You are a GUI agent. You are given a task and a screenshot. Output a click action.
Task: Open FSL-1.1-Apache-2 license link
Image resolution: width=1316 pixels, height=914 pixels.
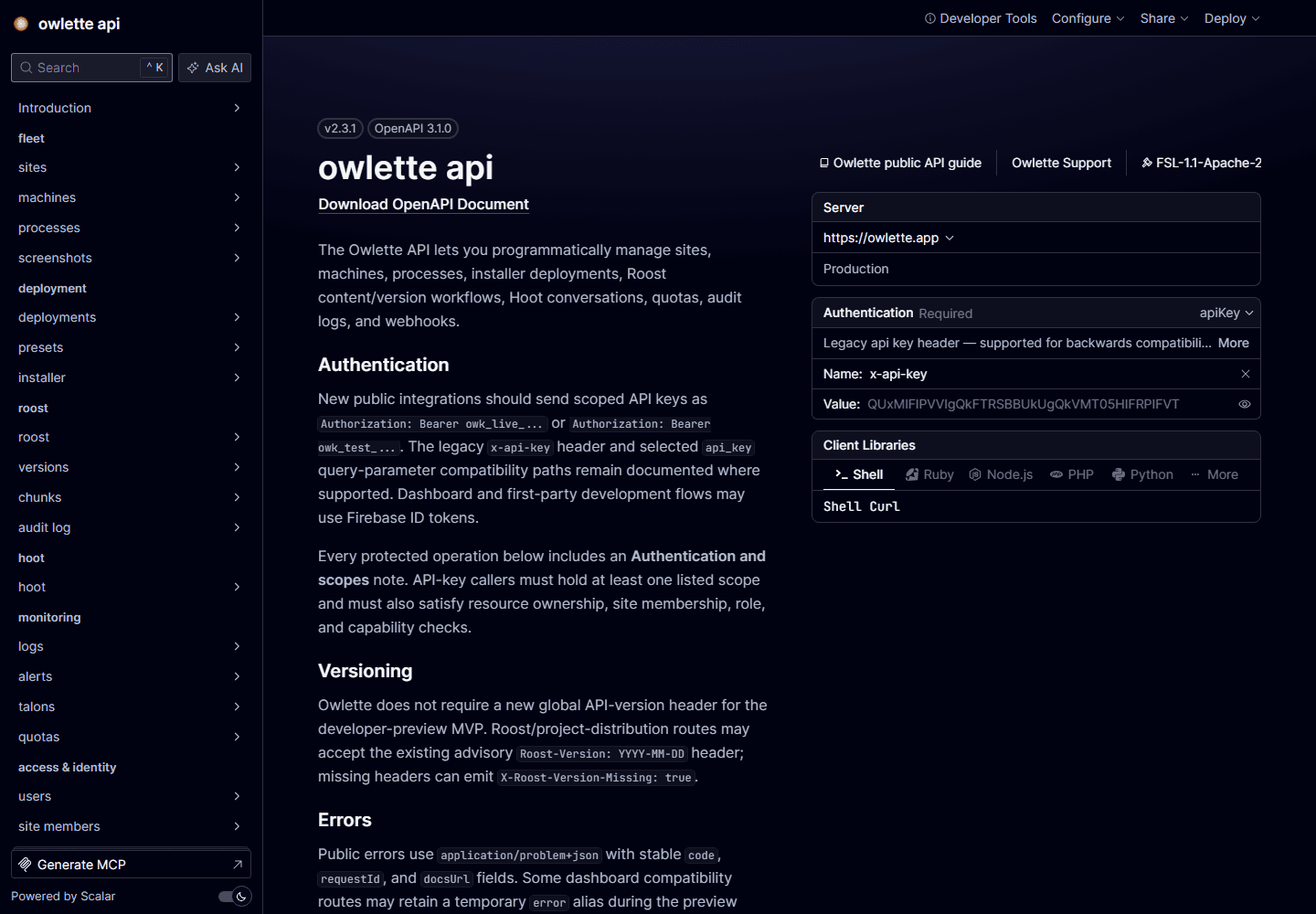(1201, 163)
